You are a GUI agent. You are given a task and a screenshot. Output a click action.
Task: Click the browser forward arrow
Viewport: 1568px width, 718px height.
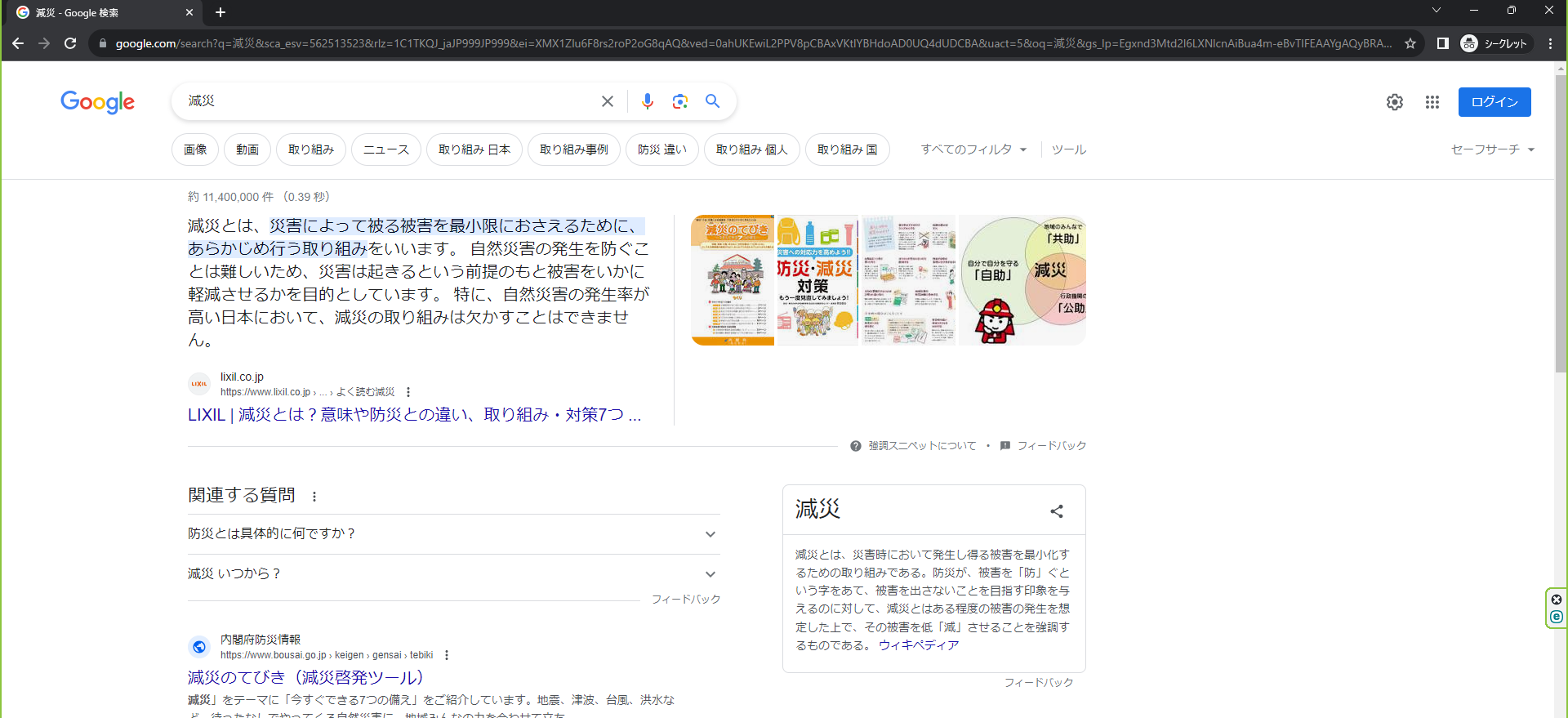(x=44, y=43)
